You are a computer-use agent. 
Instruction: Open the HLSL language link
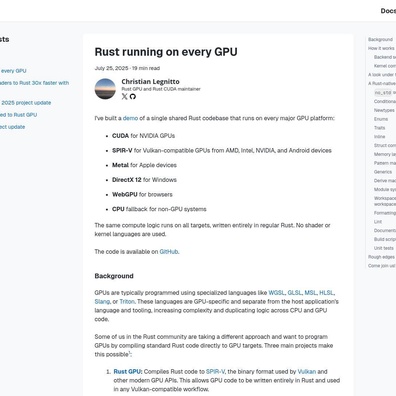pos(326,293)
